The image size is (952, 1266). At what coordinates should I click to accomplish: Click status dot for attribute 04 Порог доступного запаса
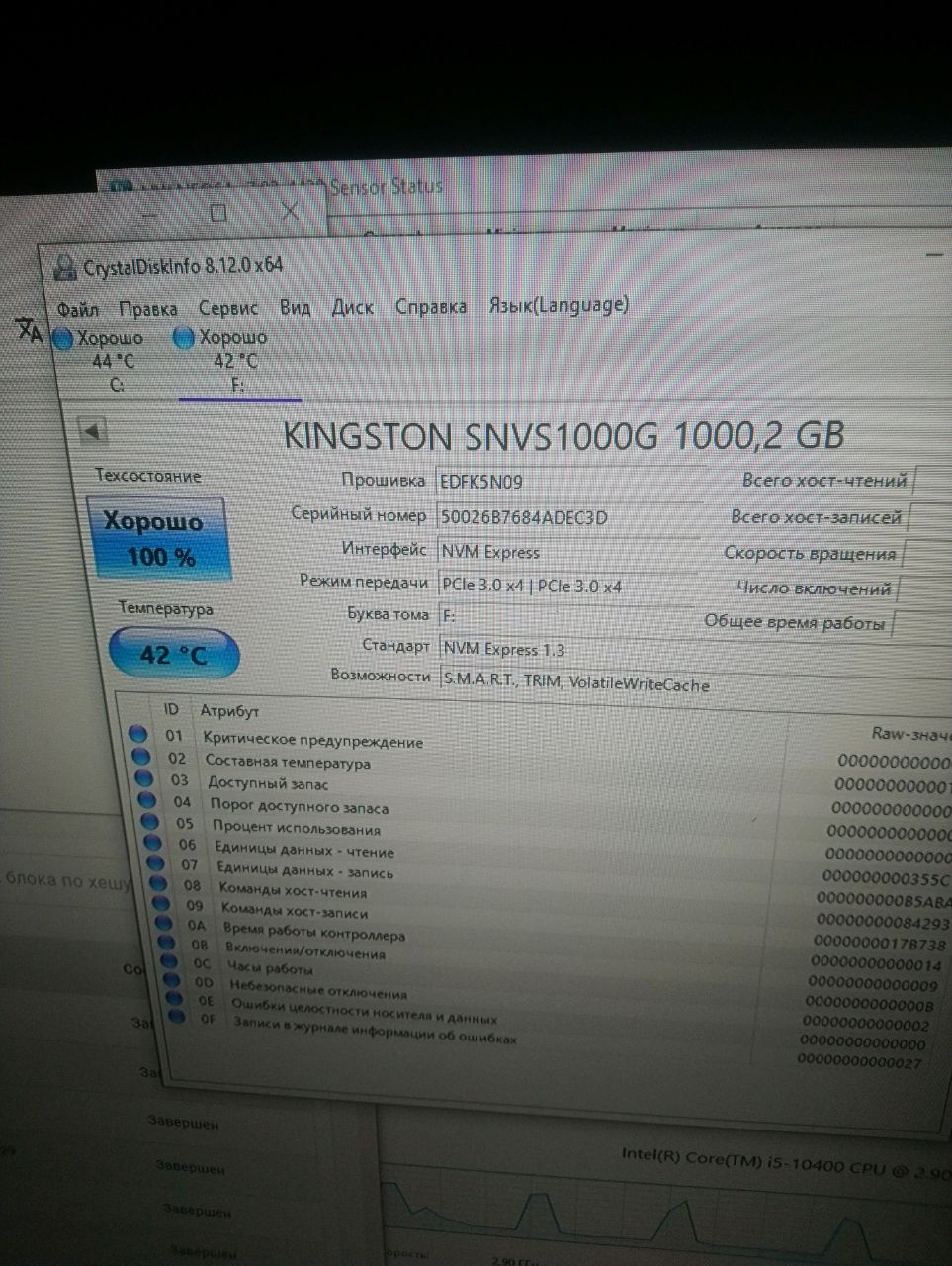[147, 800]
